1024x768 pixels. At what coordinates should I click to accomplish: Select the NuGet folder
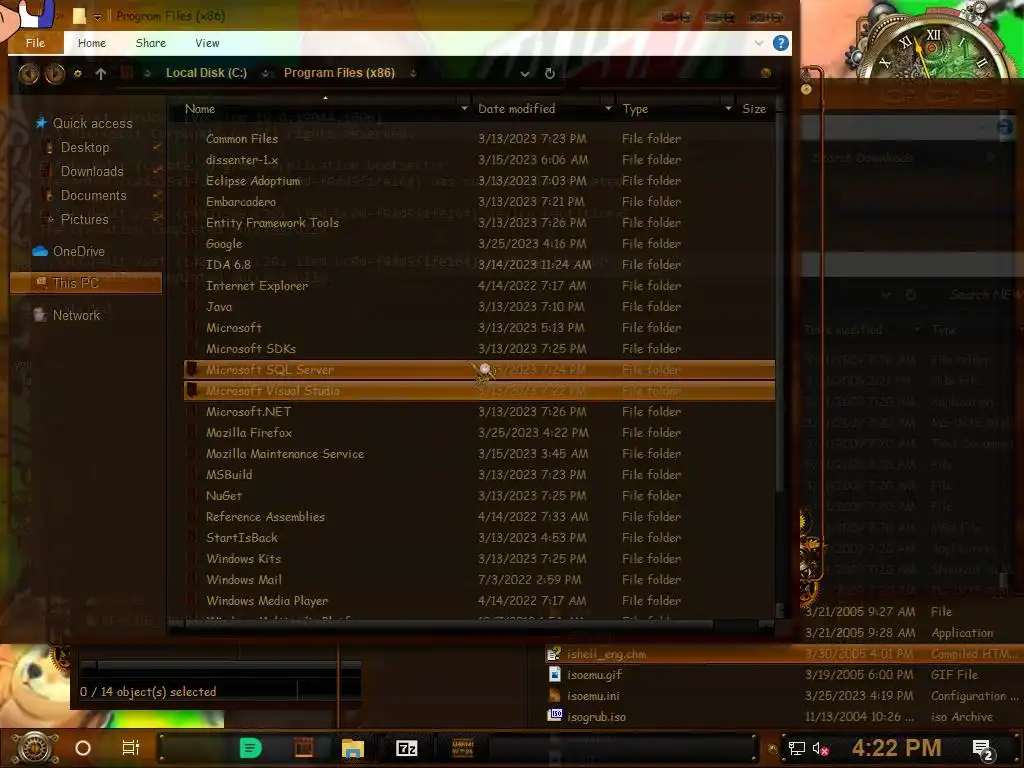(x=479, y=496)
